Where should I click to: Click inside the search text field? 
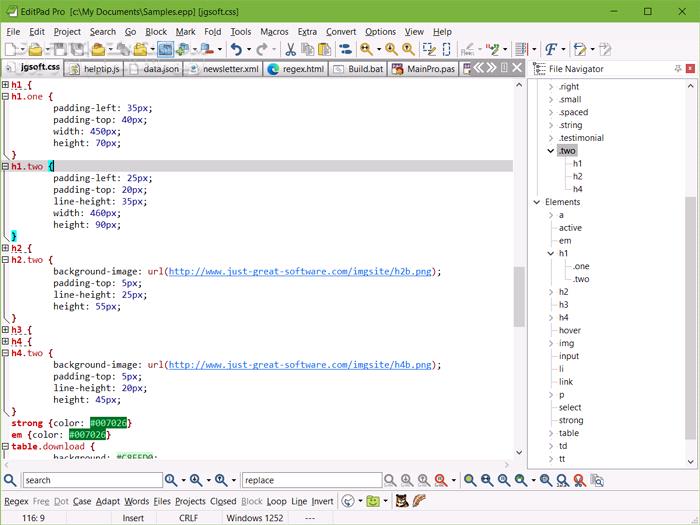pos(90,480)
